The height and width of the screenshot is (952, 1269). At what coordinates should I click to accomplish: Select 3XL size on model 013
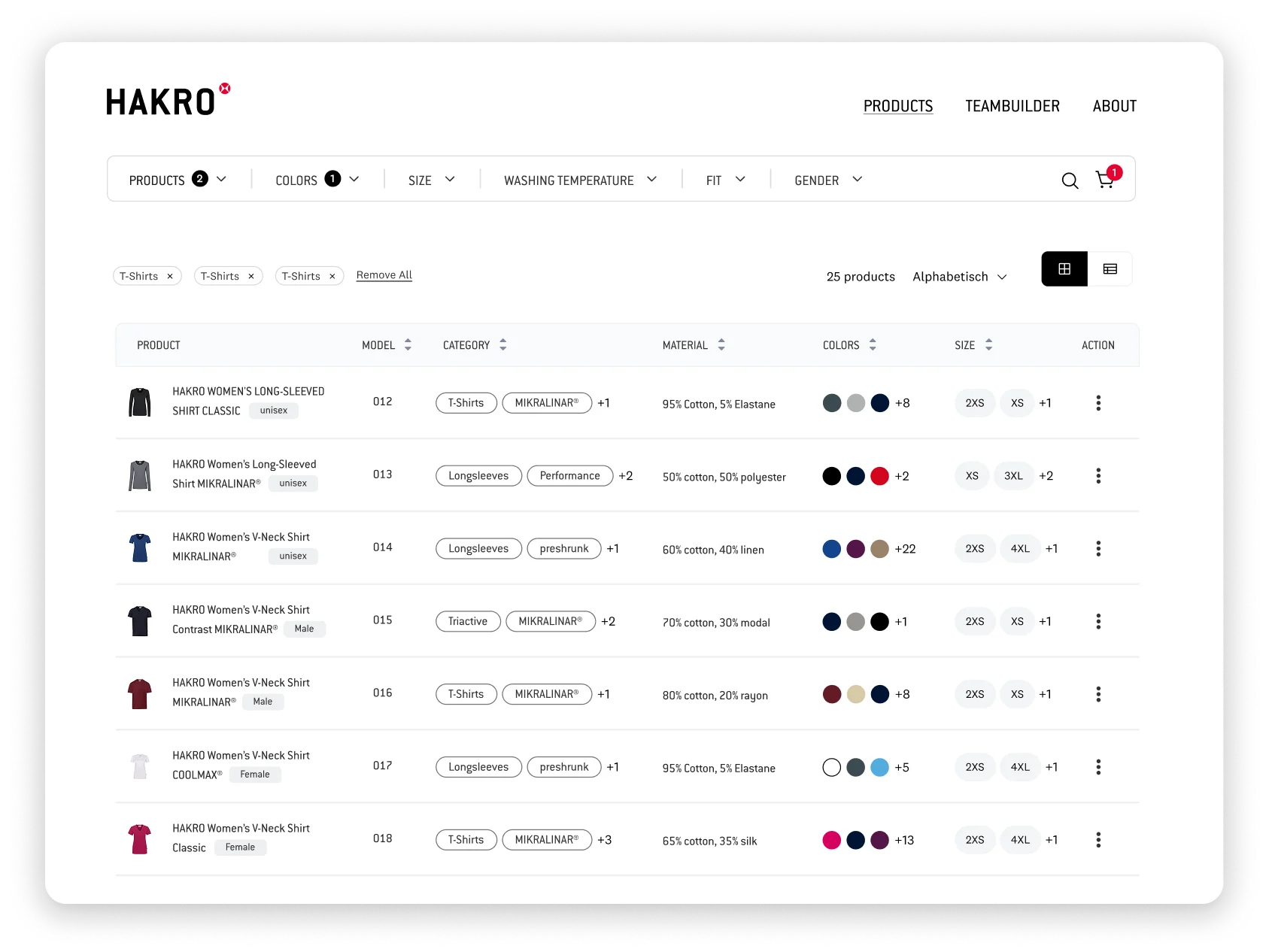pyautogui.click(x=1013, y=476)
